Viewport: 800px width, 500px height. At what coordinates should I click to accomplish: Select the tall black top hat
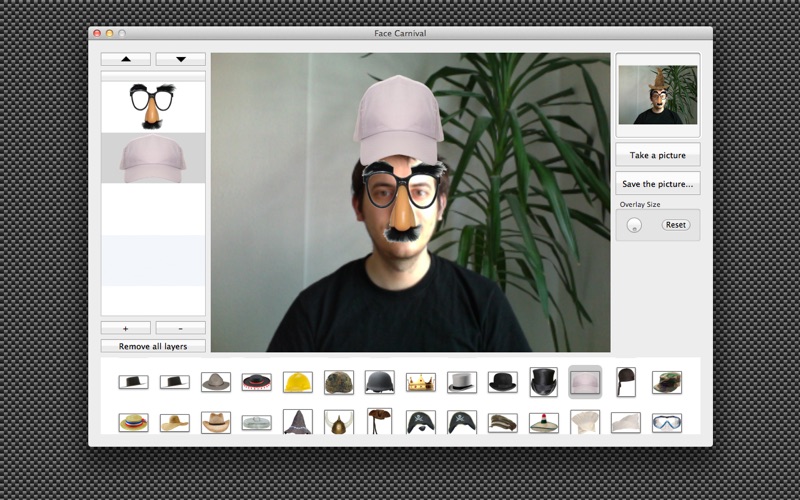[543, 382]
